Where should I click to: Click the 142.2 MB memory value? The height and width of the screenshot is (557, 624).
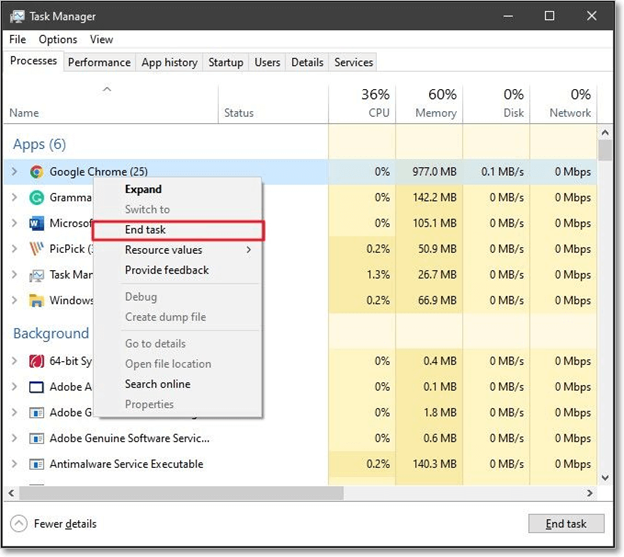point(434,198)
